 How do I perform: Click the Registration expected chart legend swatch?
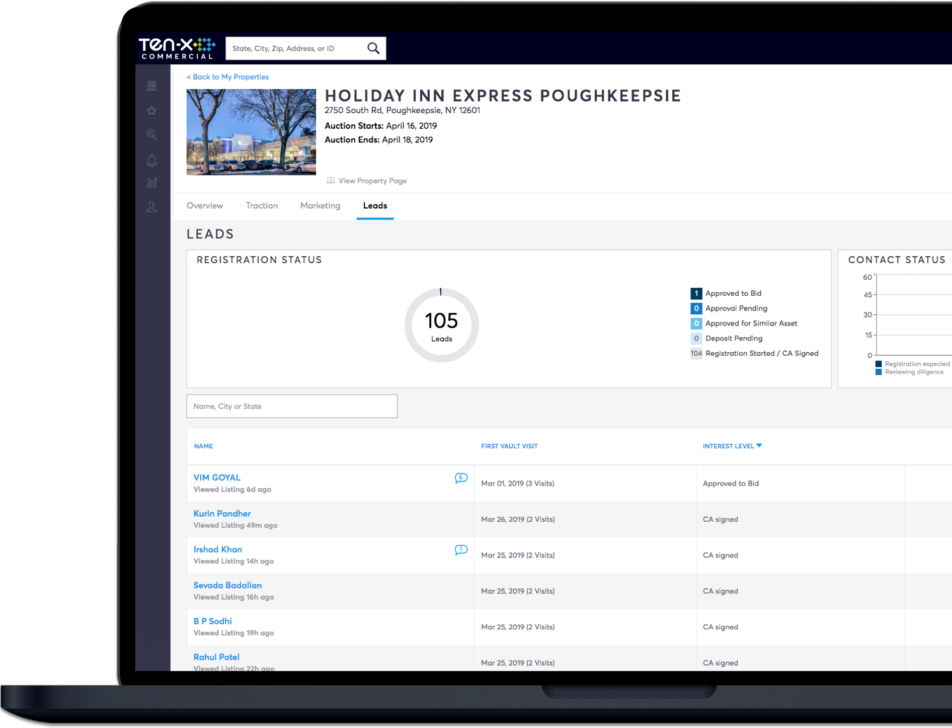click(879, 364)
